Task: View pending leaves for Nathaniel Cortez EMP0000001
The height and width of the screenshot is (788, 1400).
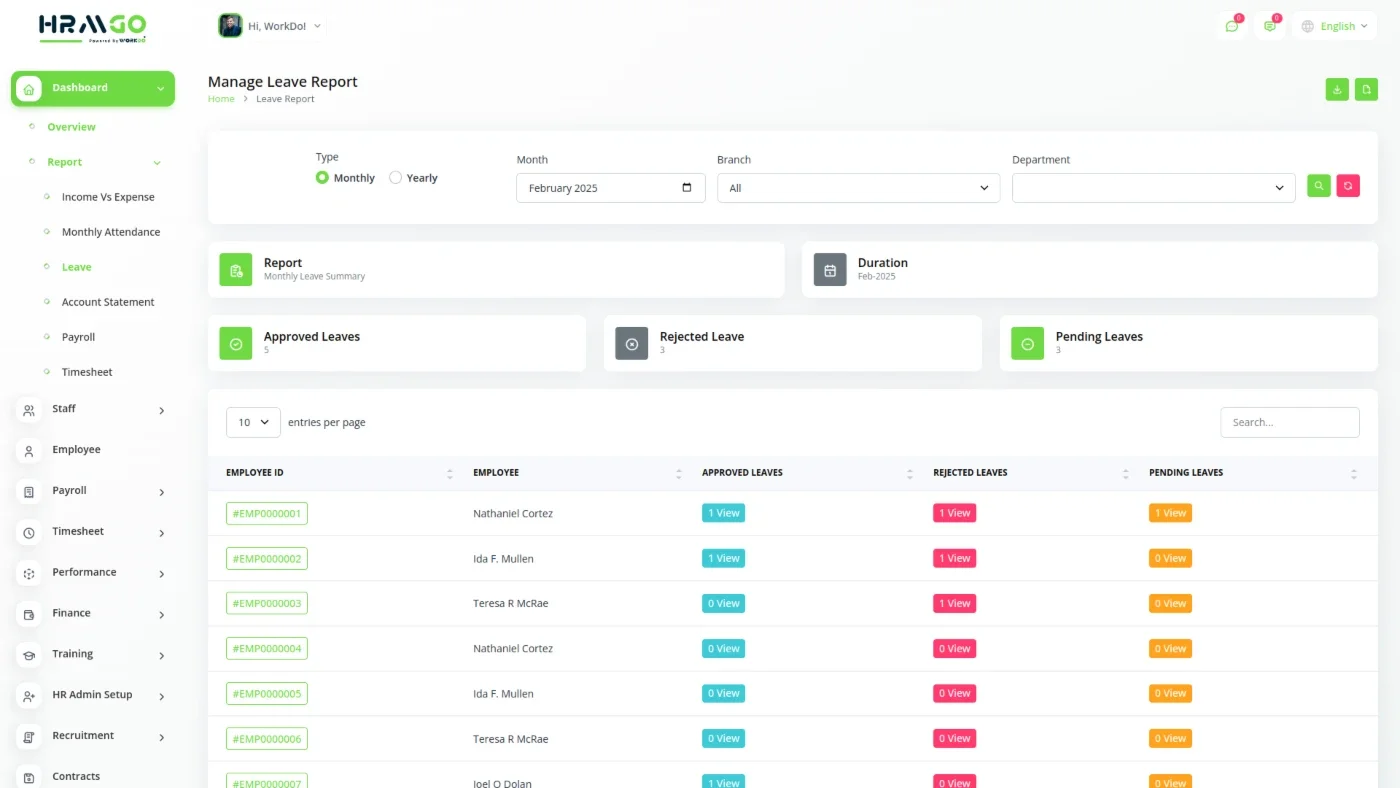Action: [x=1170, y=513]
